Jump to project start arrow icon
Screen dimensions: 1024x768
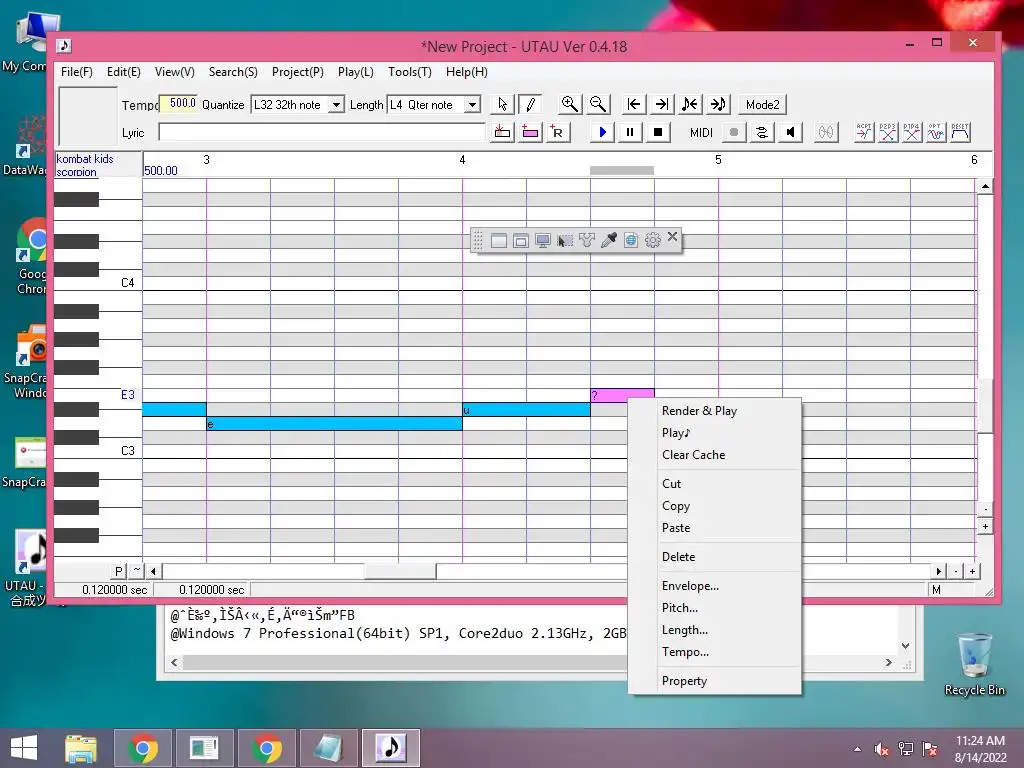pos(633,104)
